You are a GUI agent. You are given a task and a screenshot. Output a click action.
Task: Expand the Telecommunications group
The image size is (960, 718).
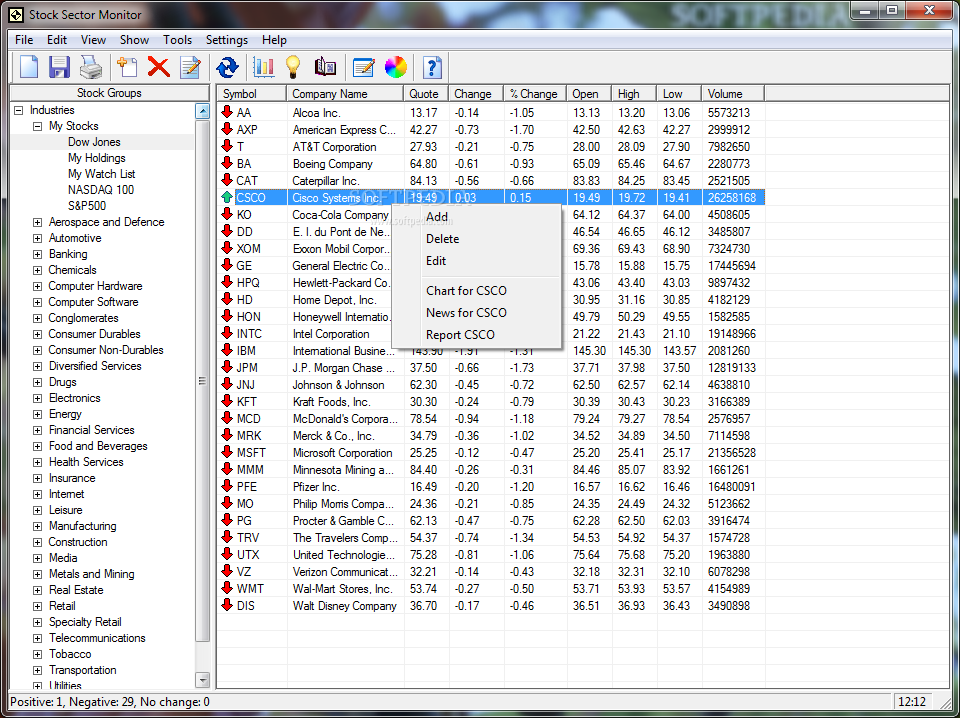tap(37, 638)
